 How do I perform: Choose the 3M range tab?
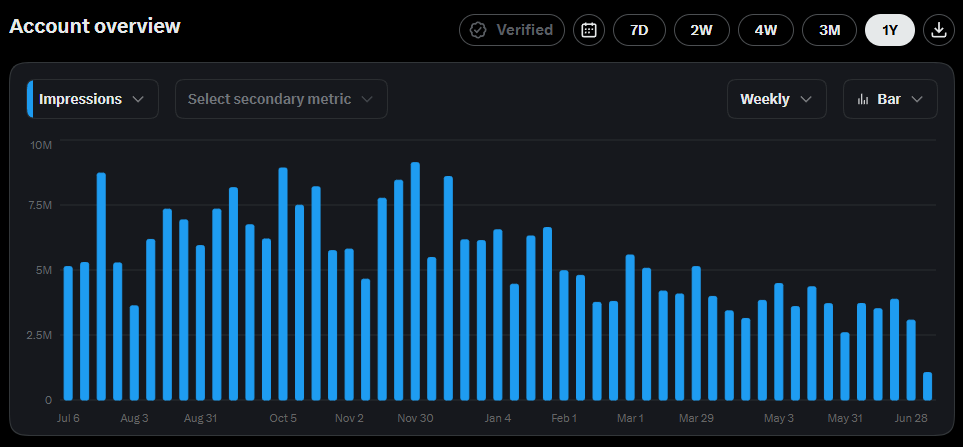830,30
